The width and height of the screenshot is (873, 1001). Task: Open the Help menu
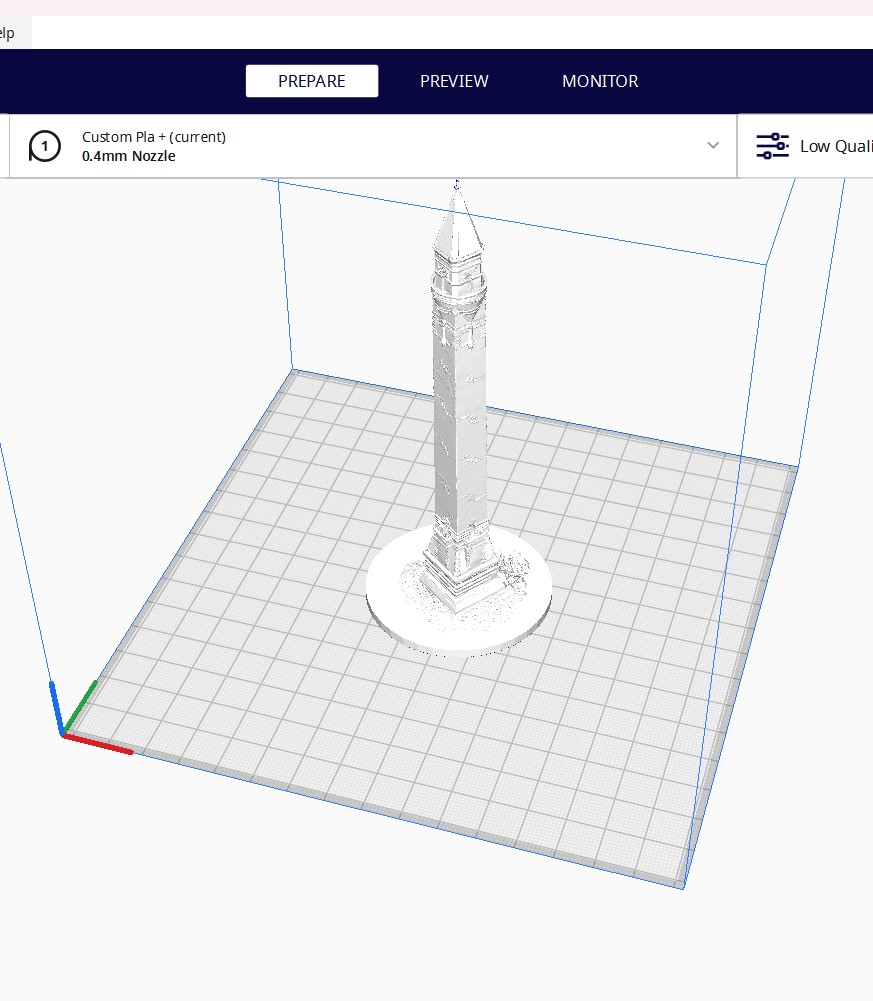[8, 32]
